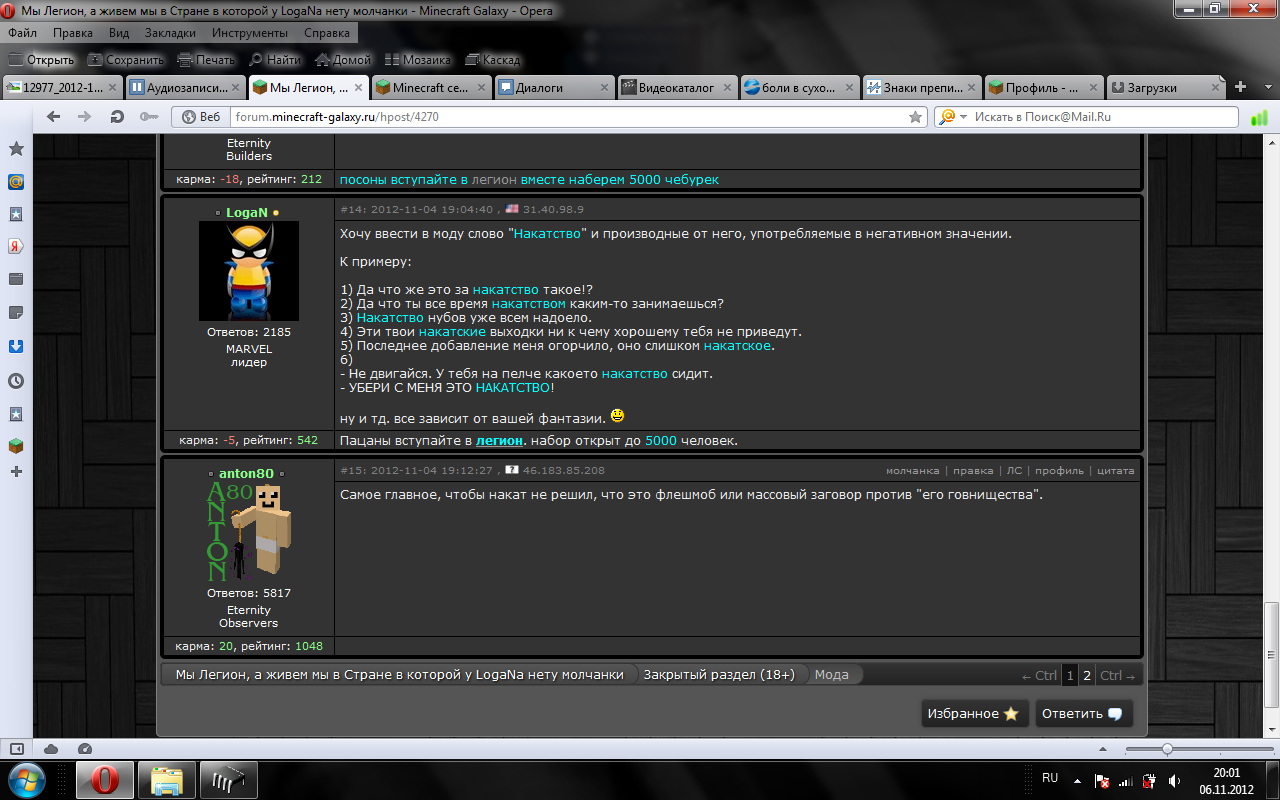The image size is (1280, 800).
Task: Open the Файл menu
Action: pyautogui.click(x=22, y=33)
